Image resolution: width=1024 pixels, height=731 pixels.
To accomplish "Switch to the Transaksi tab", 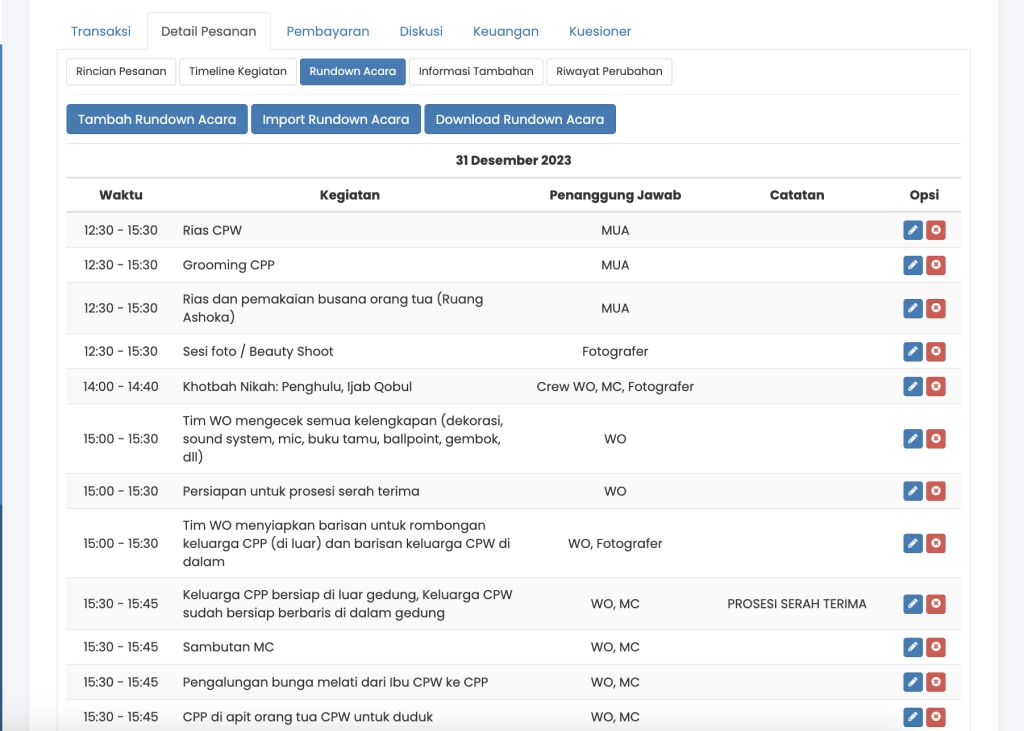I will tap(101, 31).
